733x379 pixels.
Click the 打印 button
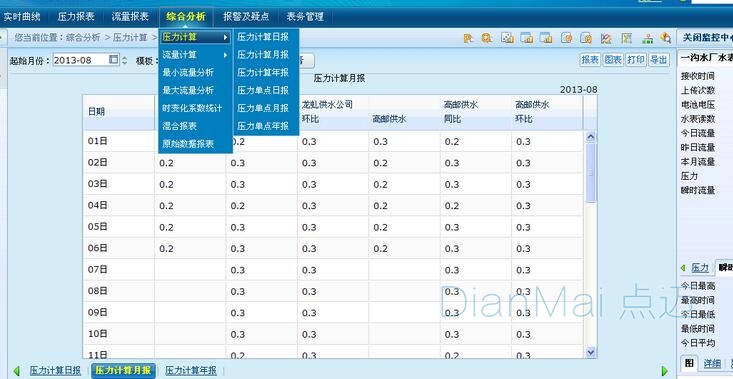pyautogui.click(x=636, y=60)
